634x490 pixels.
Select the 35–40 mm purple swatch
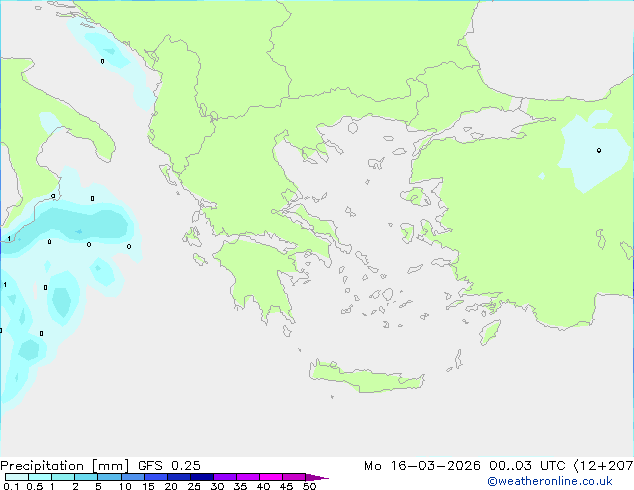tap(248, 477)
